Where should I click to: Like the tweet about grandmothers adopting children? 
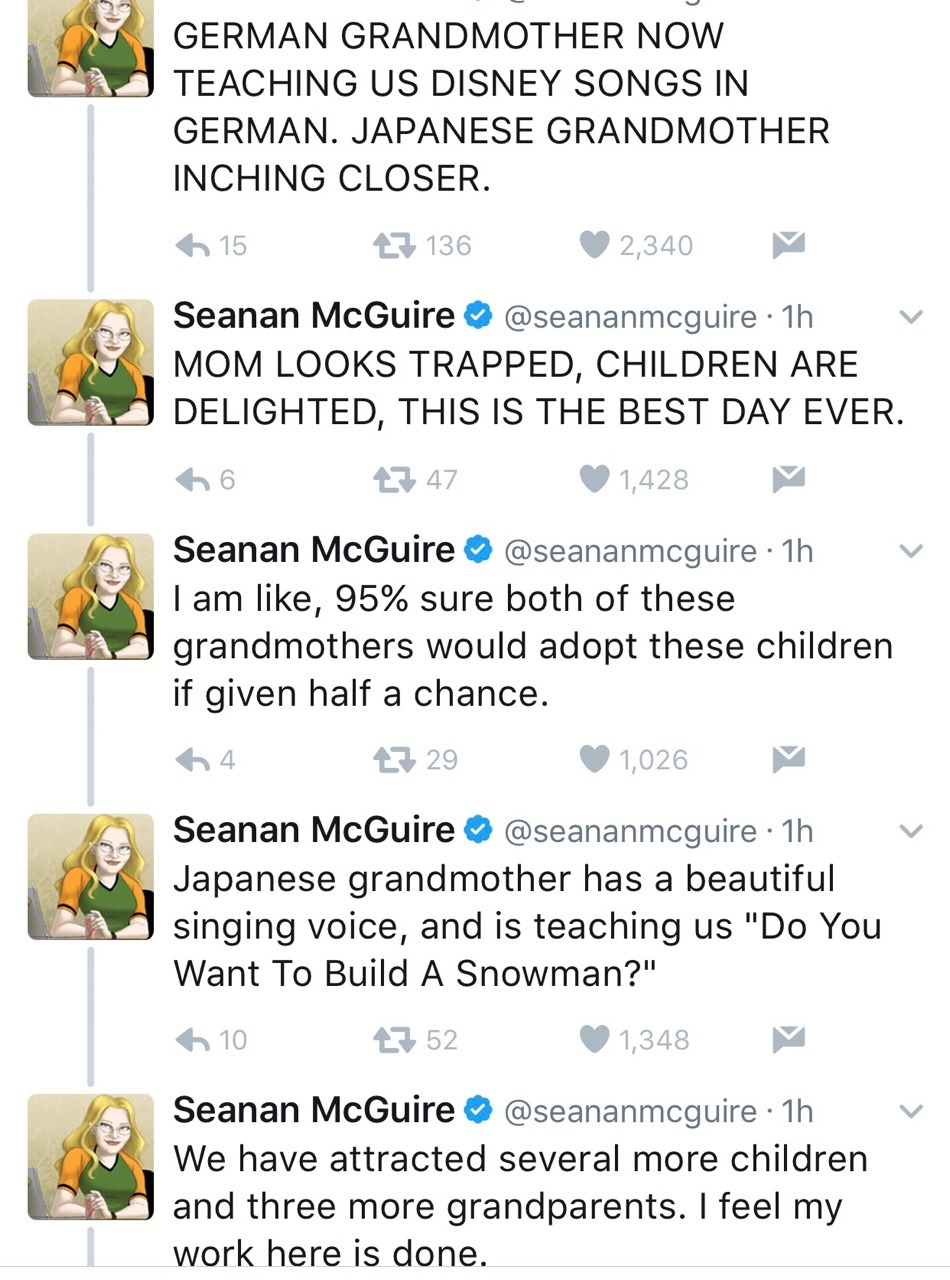click(x=596, y=760)
